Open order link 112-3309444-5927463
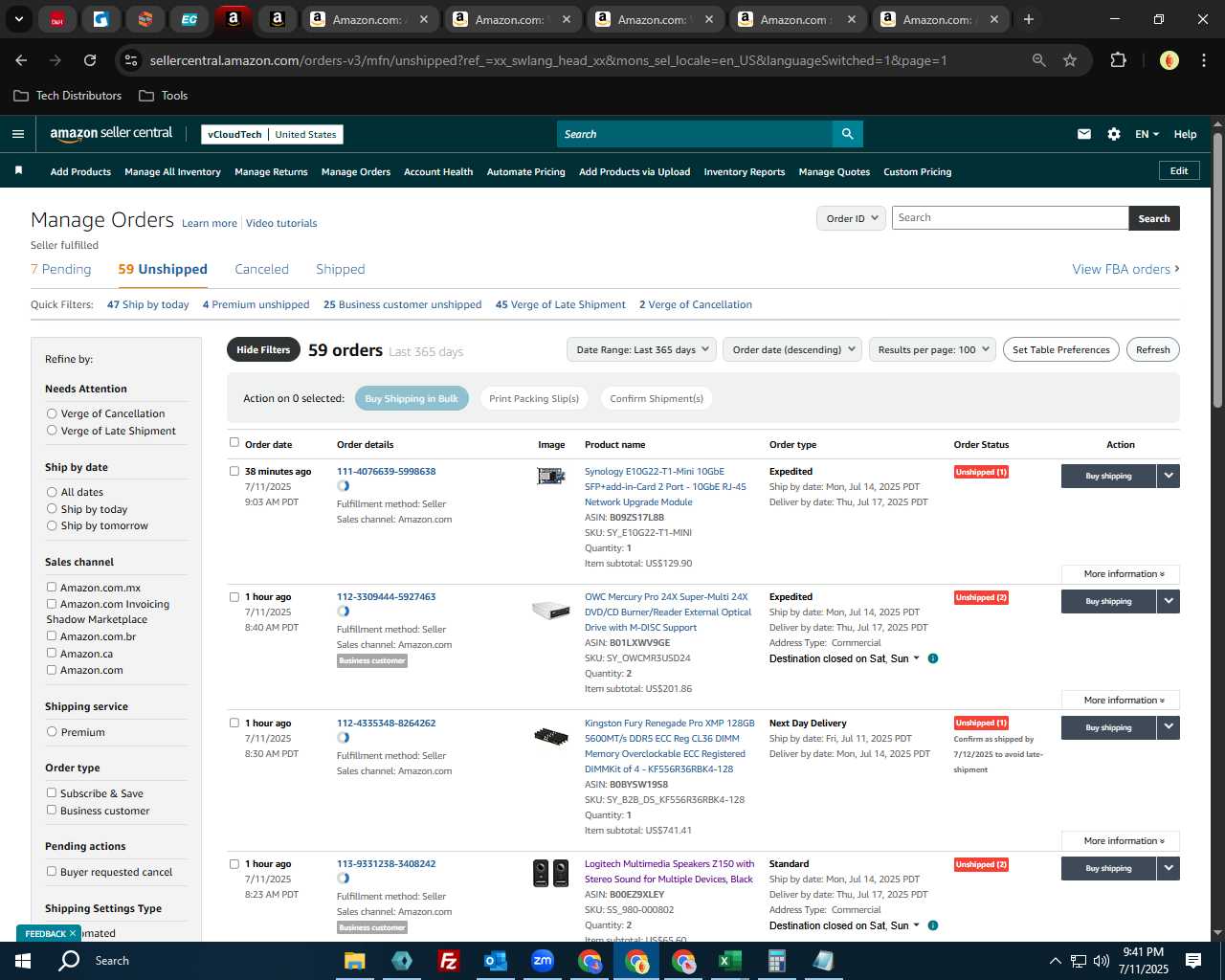Image resolution: width=1225 pixels, height=980 pixels. [386, 596]
